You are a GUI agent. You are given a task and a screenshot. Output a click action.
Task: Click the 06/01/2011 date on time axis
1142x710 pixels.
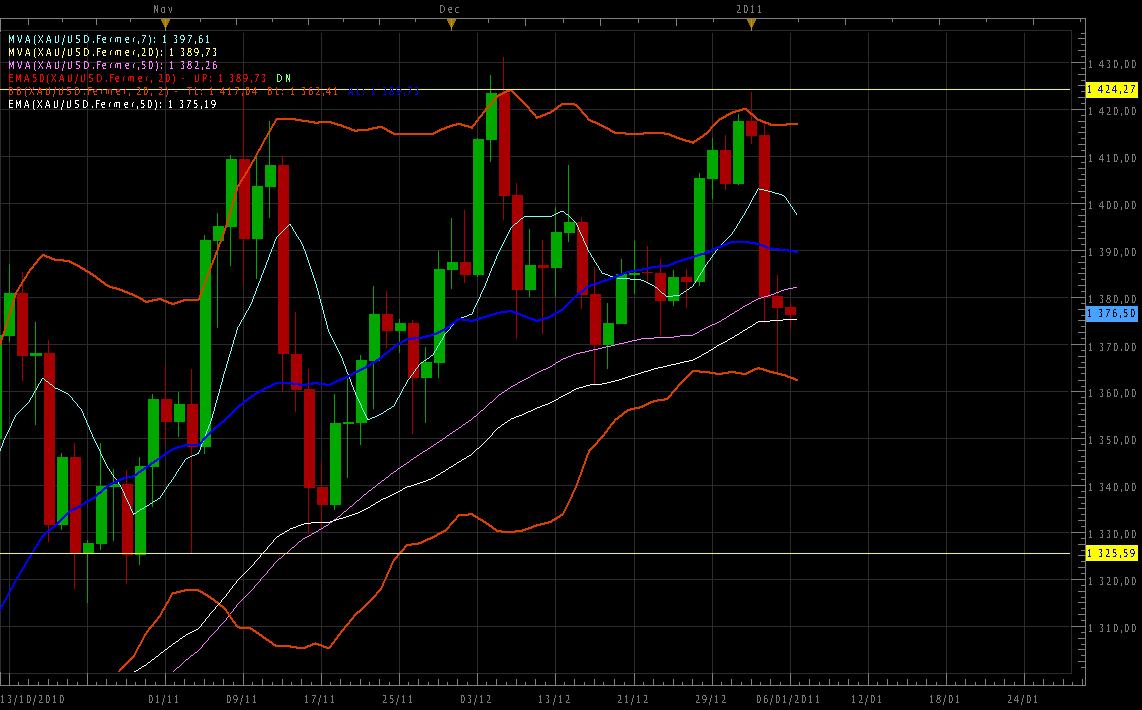click(x=790, y=699)
